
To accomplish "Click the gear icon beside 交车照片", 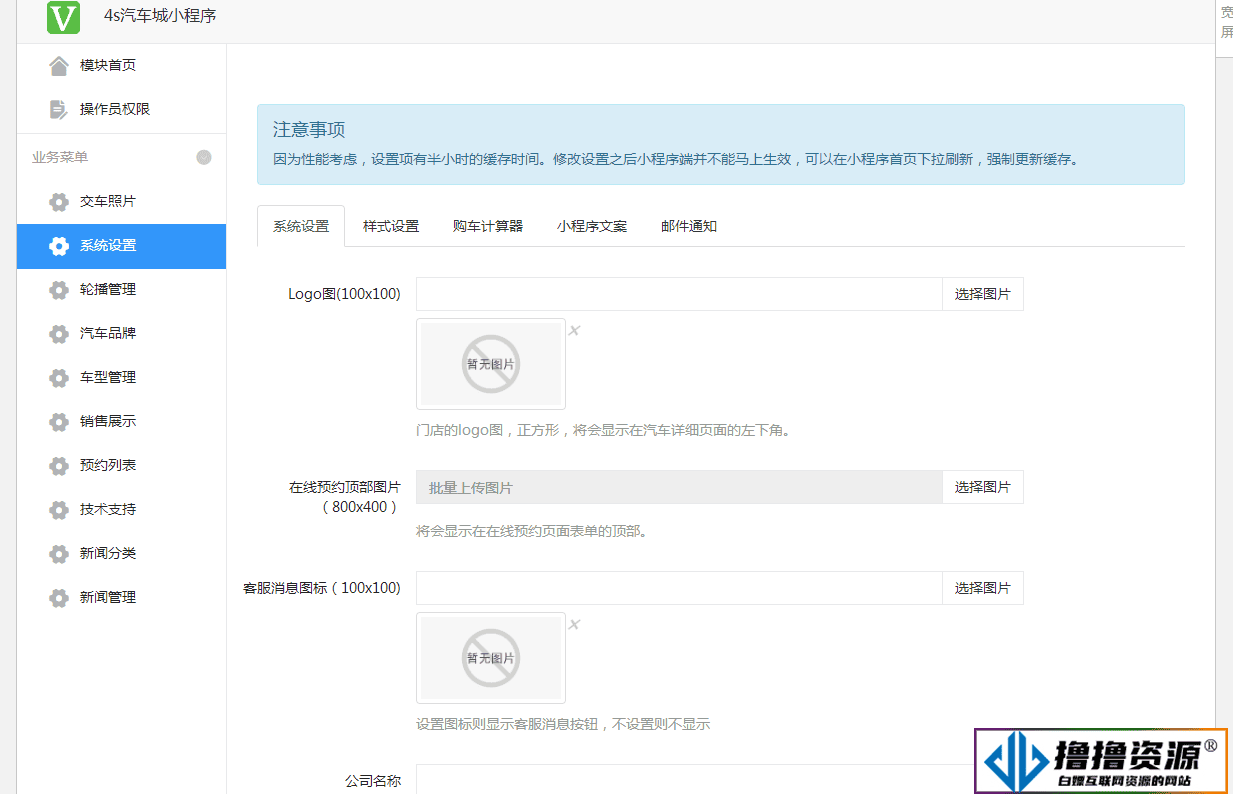I will [x=59, y=201].
